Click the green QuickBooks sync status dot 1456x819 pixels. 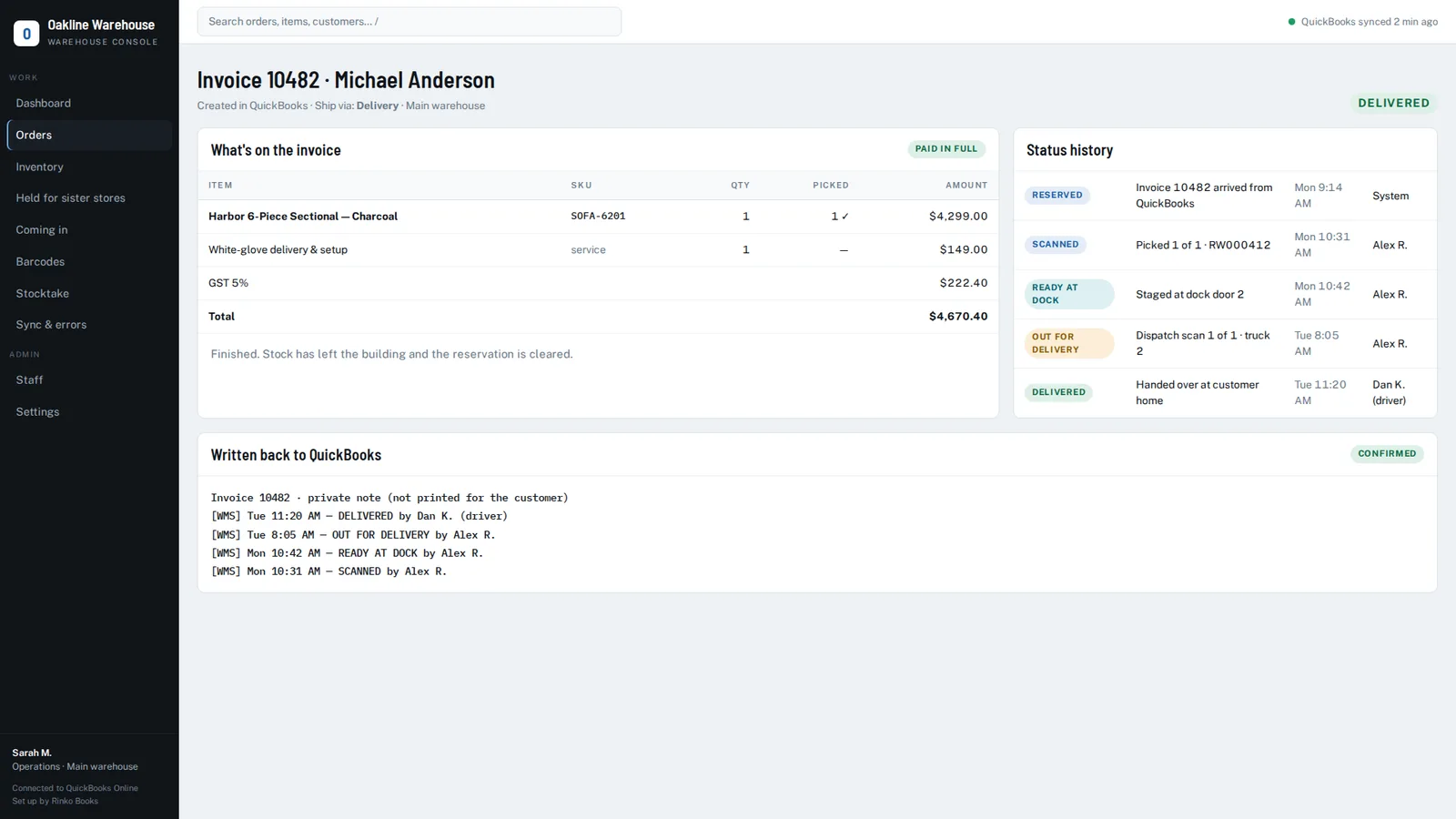point(1291,22)
